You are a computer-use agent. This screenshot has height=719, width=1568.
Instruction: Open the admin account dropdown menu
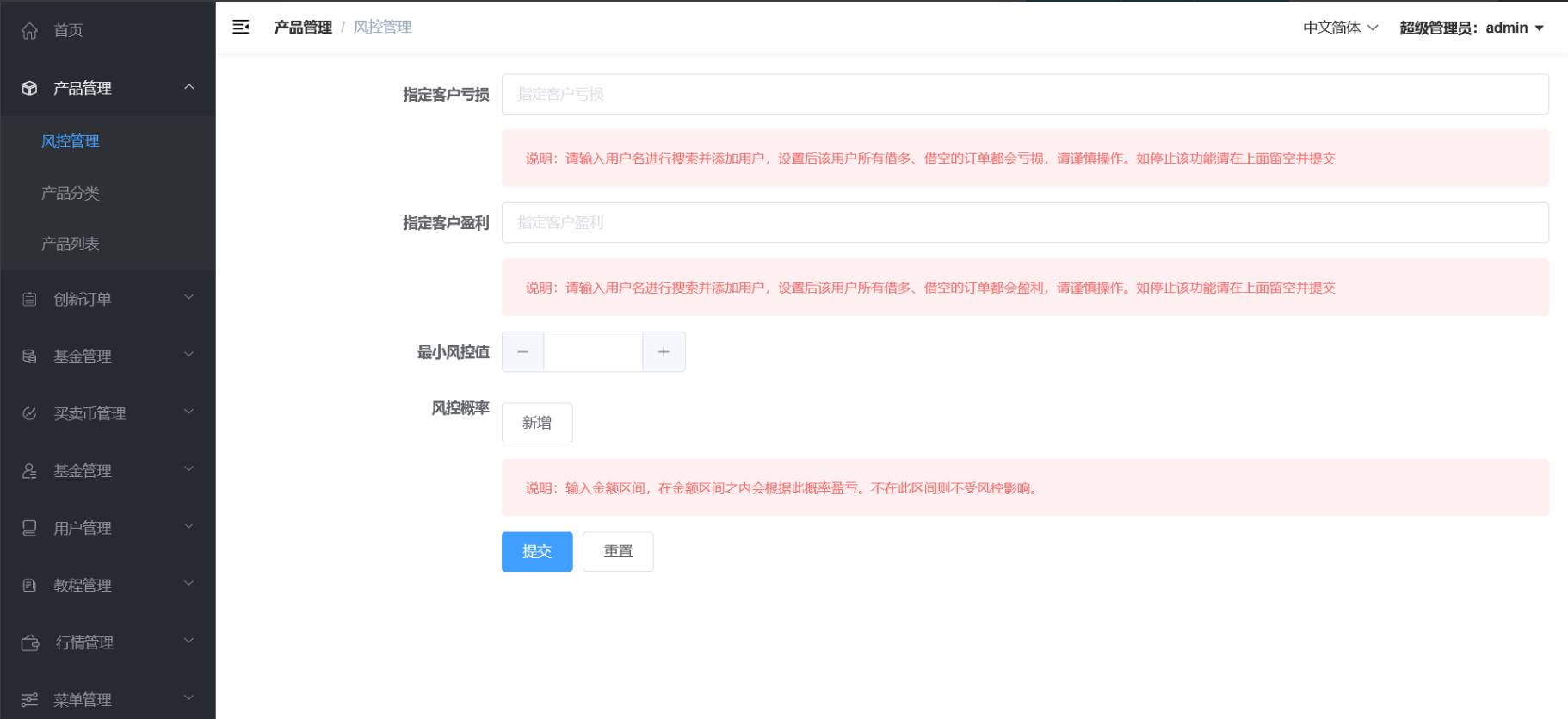(1472, 28)
